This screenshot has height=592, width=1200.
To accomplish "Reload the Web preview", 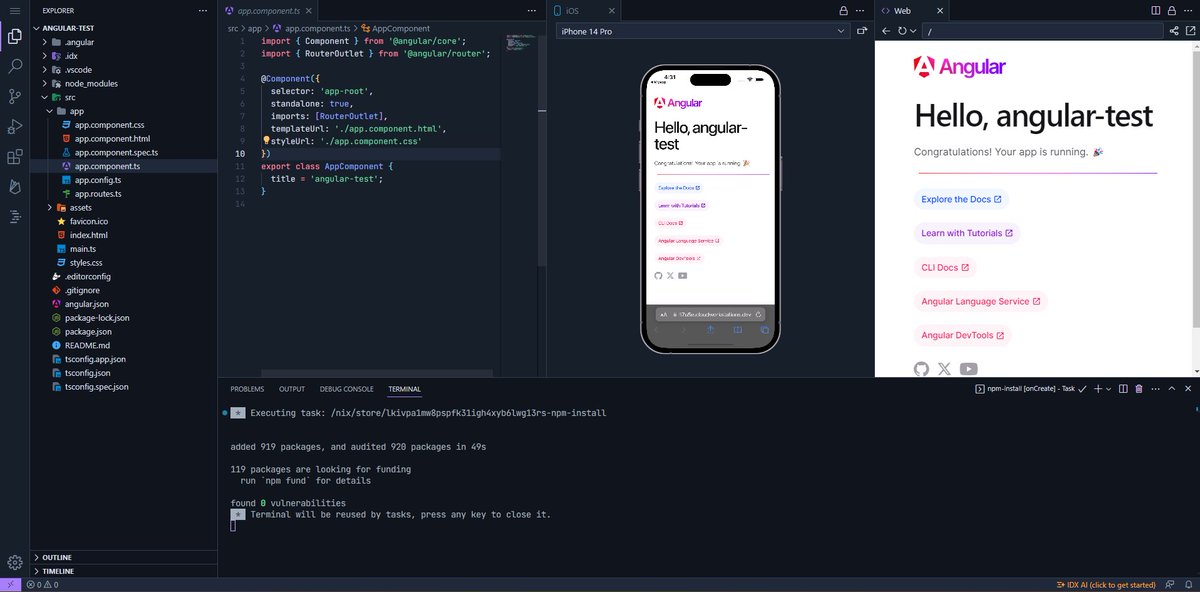I will [902, 31].
